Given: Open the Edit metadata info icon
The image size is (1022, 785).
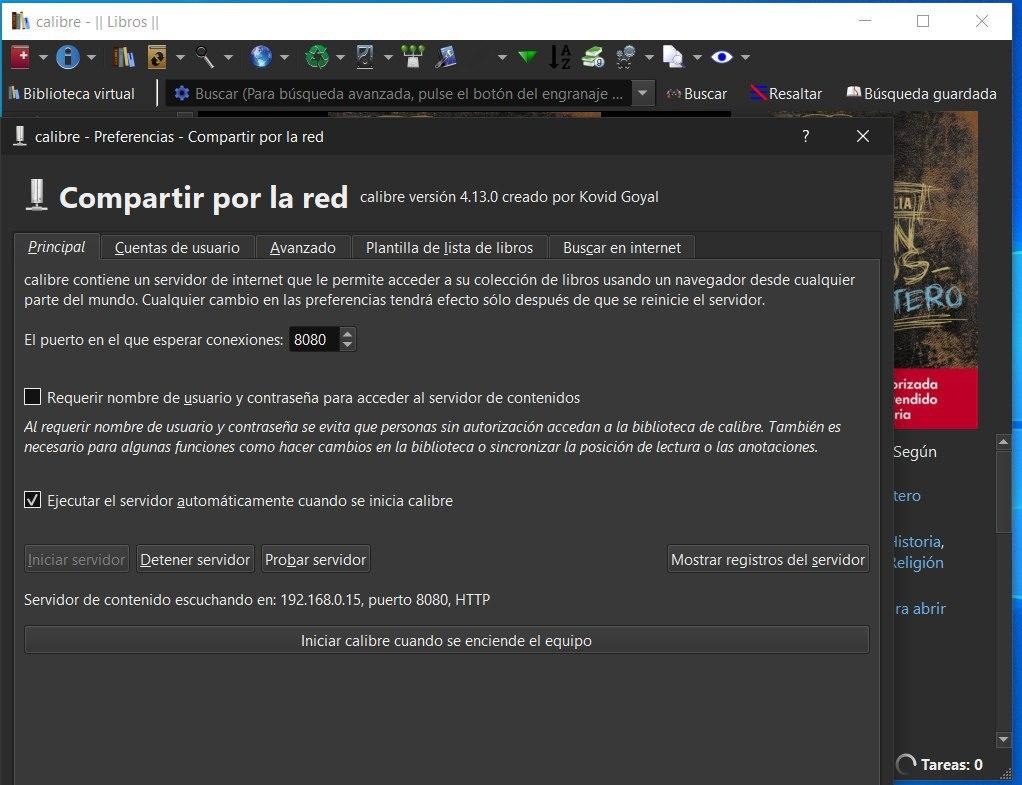Looking at the screenshot, I should [x=68, y=57].
